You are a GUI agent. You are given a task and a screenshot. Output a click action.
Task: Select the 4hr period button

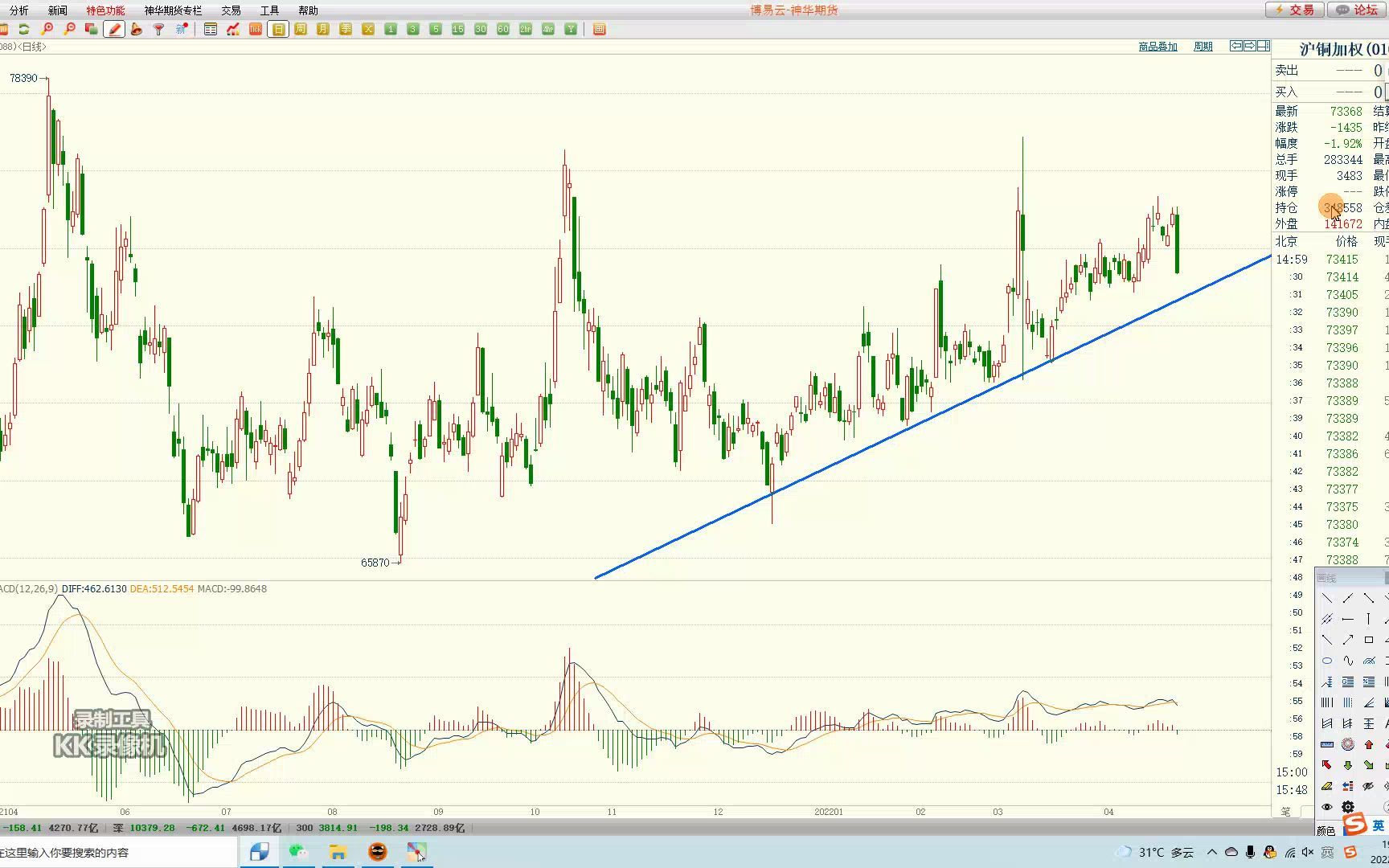(x=548, y=29)
